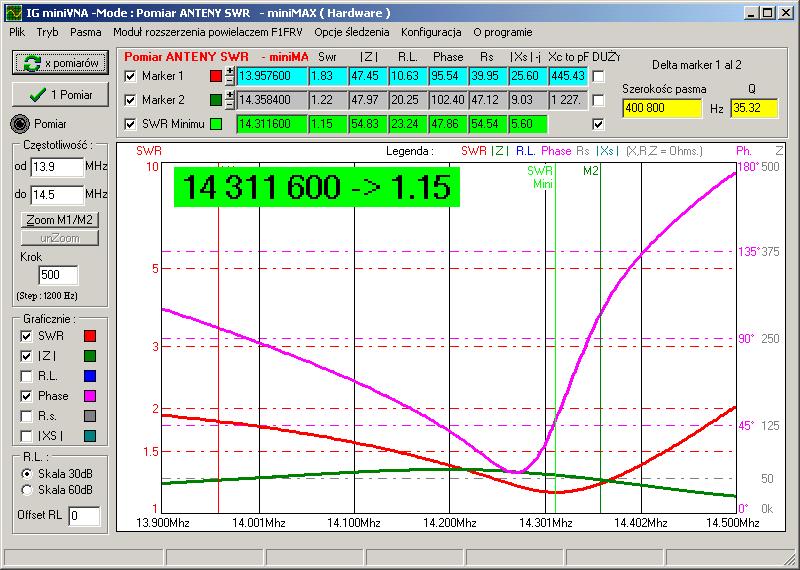Click the red Marker 1 color square
The width and height of the screenshot is (800, 570).
(217, 76)
